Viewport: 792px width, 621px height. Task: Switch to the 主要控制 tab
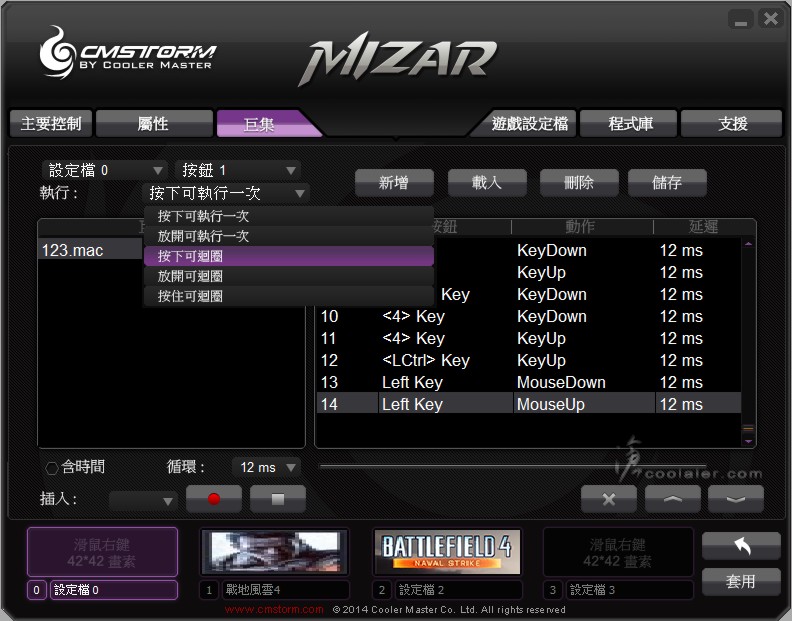click(51, 123)
